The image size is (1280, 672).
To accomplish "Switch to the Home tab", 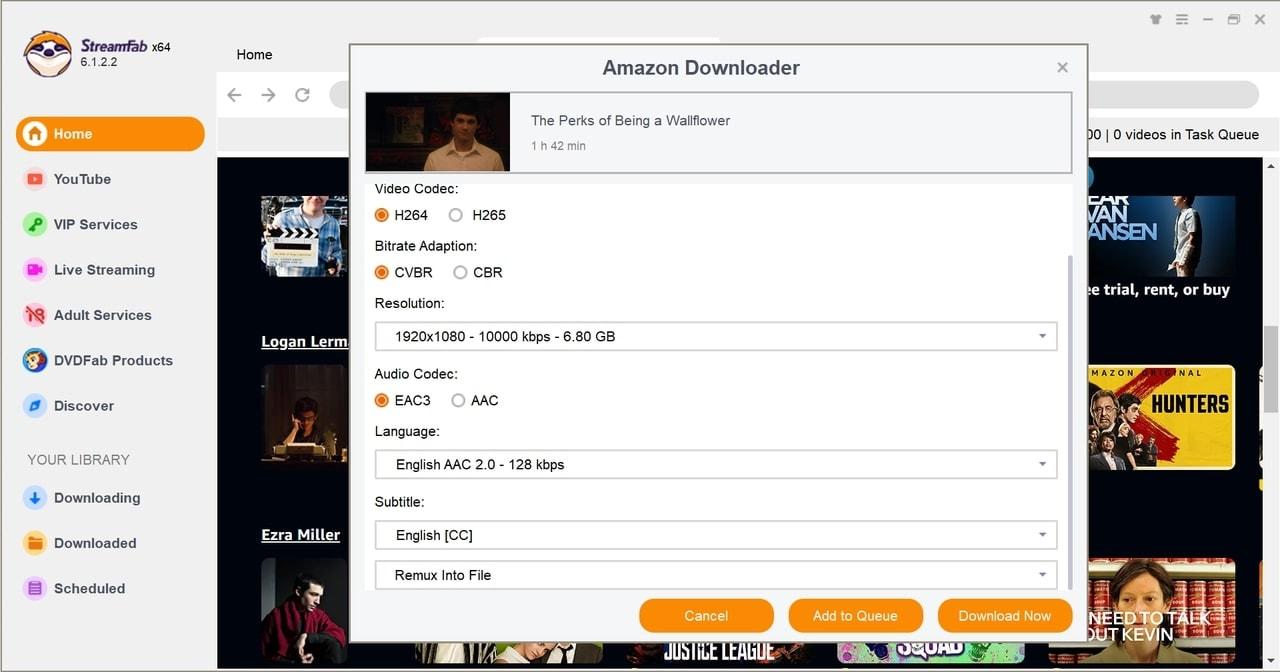I will coord(254,55).
